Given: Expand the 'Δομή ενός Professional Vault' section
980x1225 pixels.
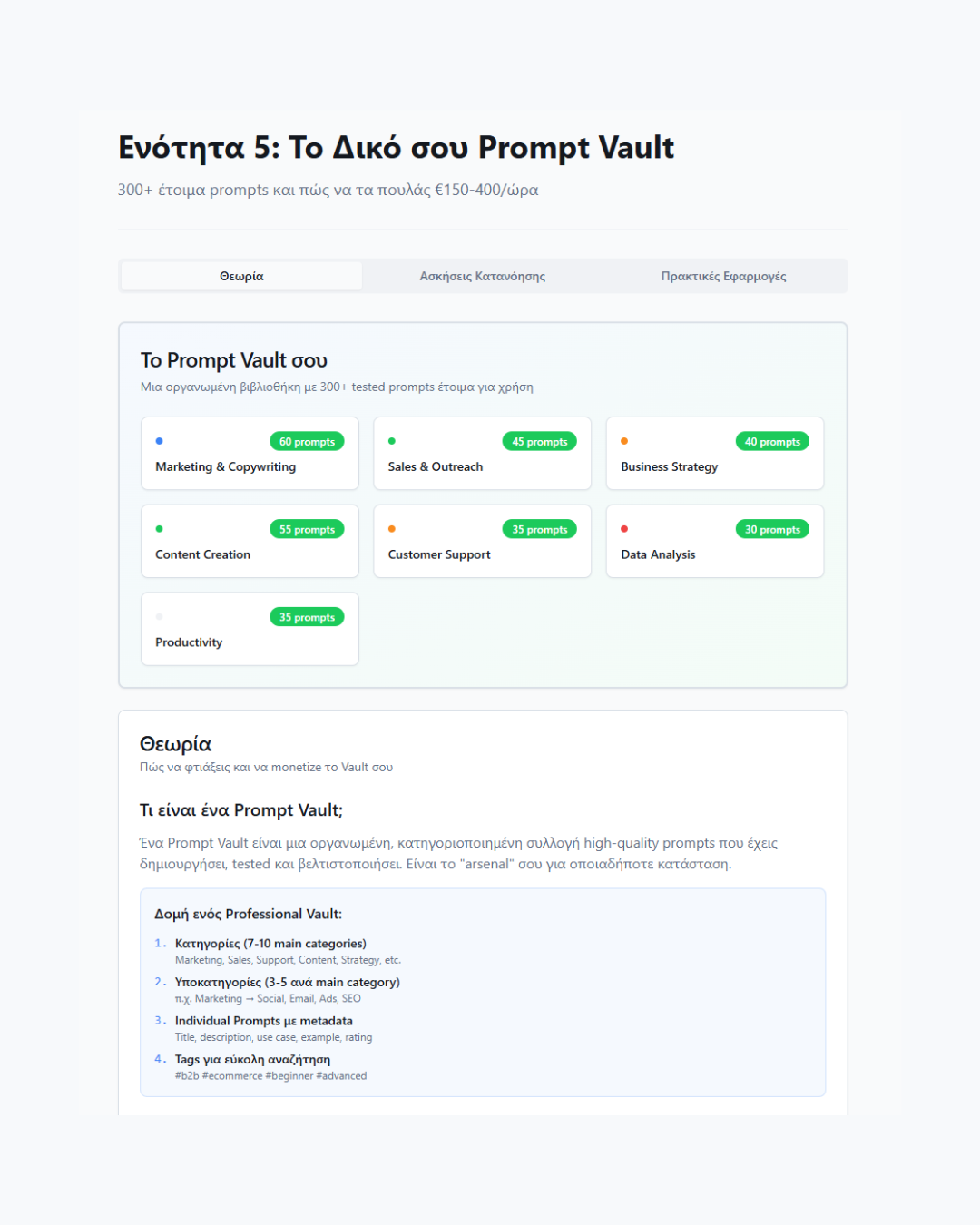Looking at the screenshot, I should point(482,992).
